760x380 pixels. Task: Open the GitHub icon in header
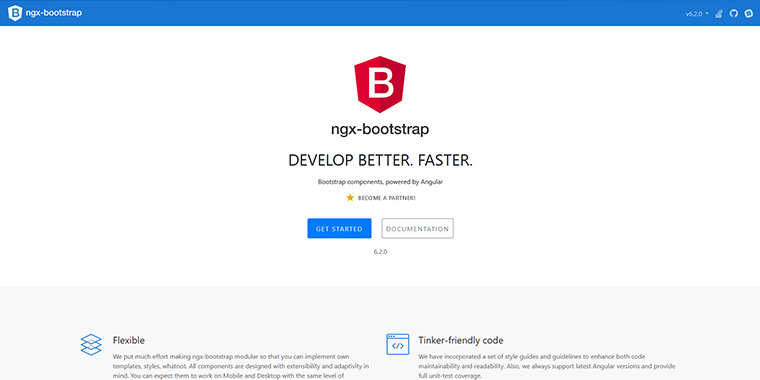click(734, 14)
